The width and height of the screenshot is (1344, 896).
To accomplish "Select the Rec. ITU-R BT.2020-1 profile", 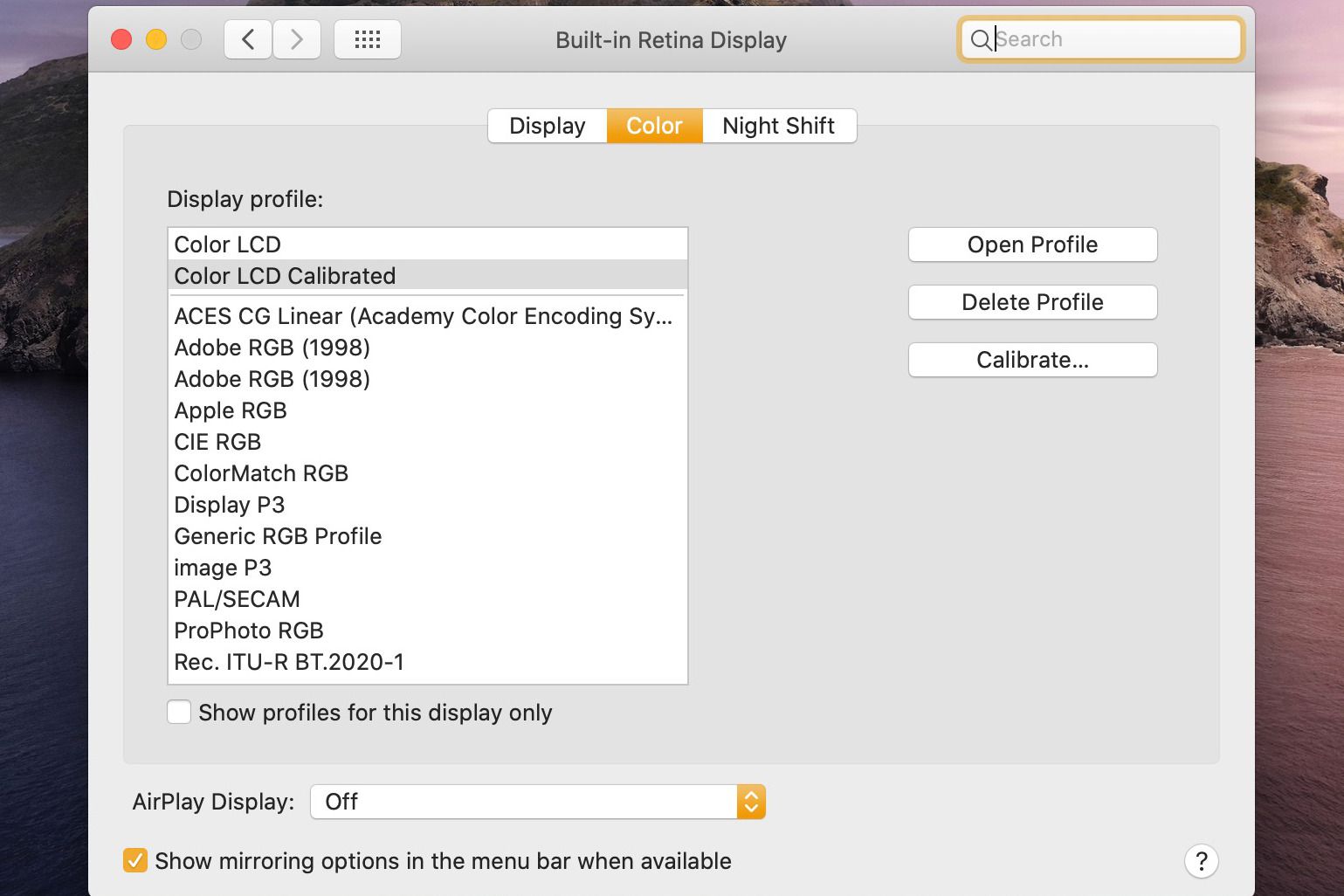I will click(x=428, y=662).
